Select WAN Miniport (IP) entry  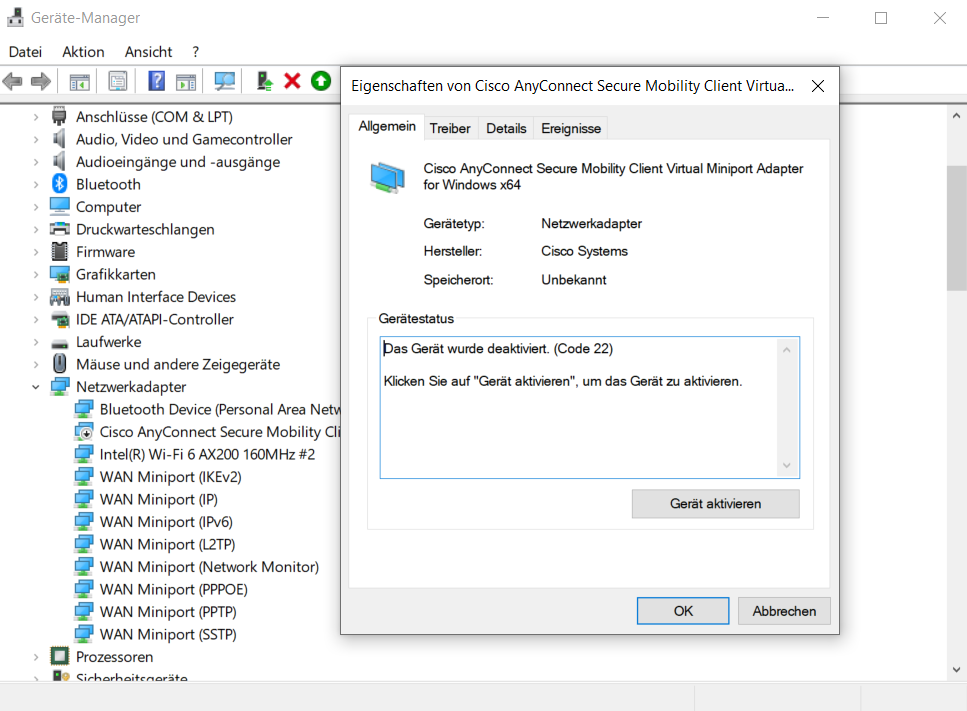tap(158, 499)
